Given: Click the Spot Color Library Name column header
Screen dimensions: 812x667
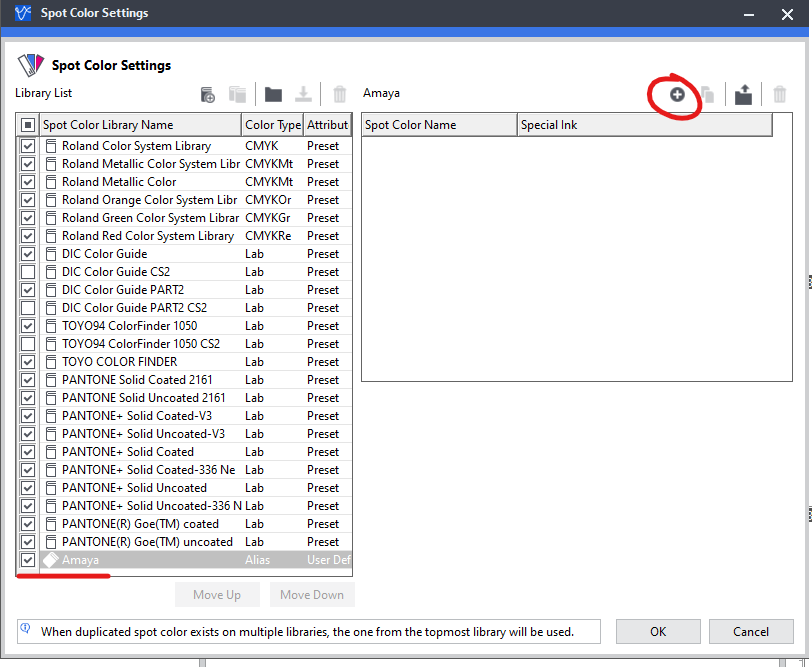Looking at the screenshot, I should (x=140, y=125).
